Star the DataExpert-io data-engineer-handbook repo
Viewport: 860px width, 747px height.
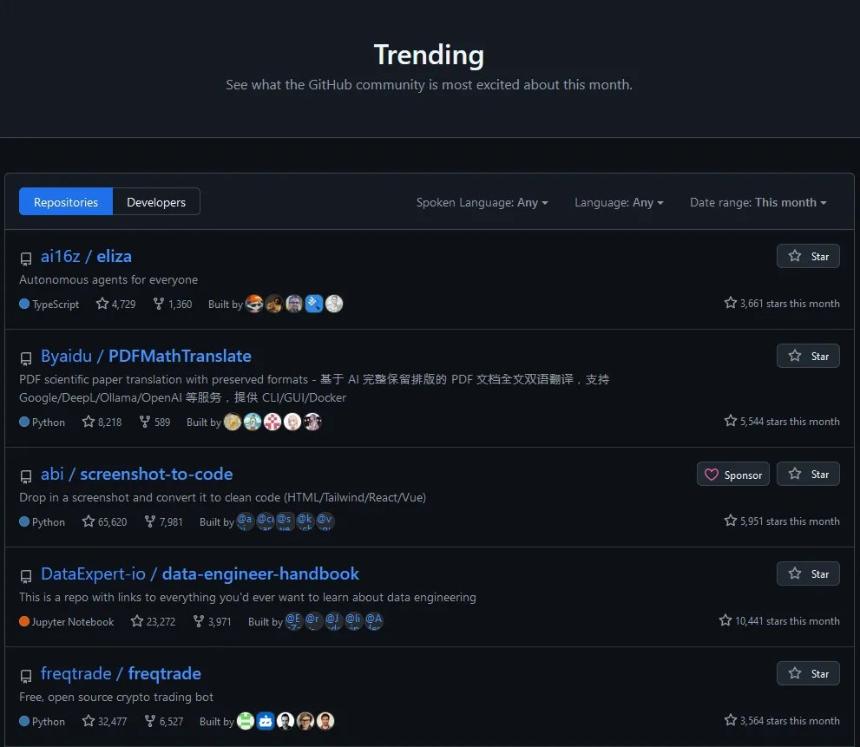point(808,574)
